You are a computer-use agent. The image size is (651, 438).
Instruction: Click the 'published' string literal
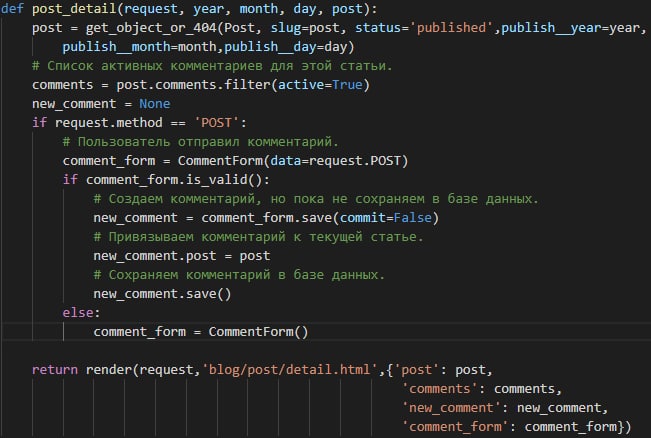coord(451,28)
